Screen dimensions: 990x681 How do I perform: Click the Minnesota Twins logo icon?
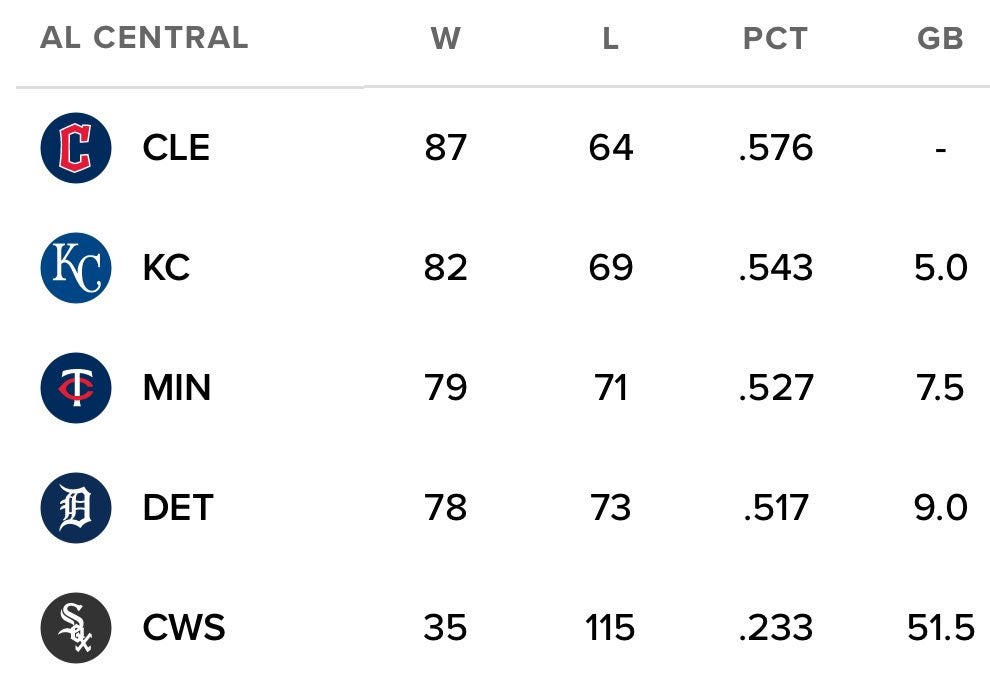pyautogui.click(x=76, y=388)
